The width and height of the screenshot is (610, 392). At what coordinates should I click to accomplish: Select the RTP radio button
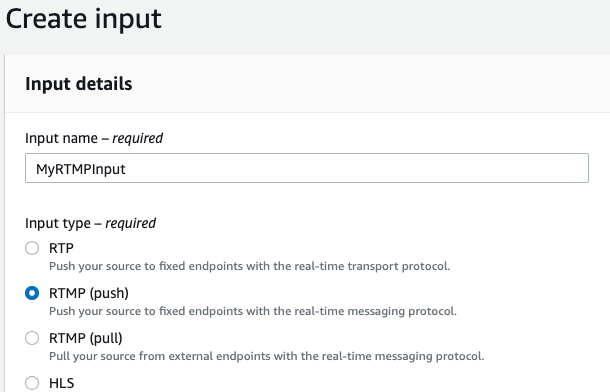32,248
